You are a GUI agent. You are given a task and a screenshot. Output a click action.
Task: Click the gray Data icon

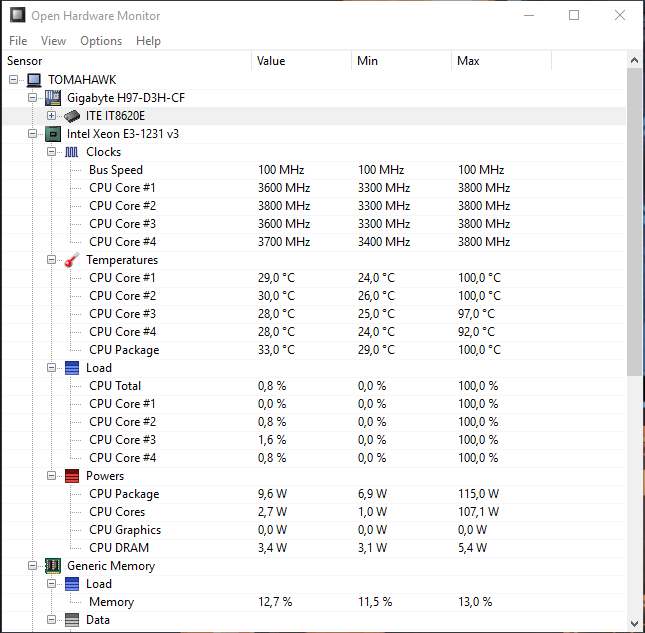pos(72,620)
